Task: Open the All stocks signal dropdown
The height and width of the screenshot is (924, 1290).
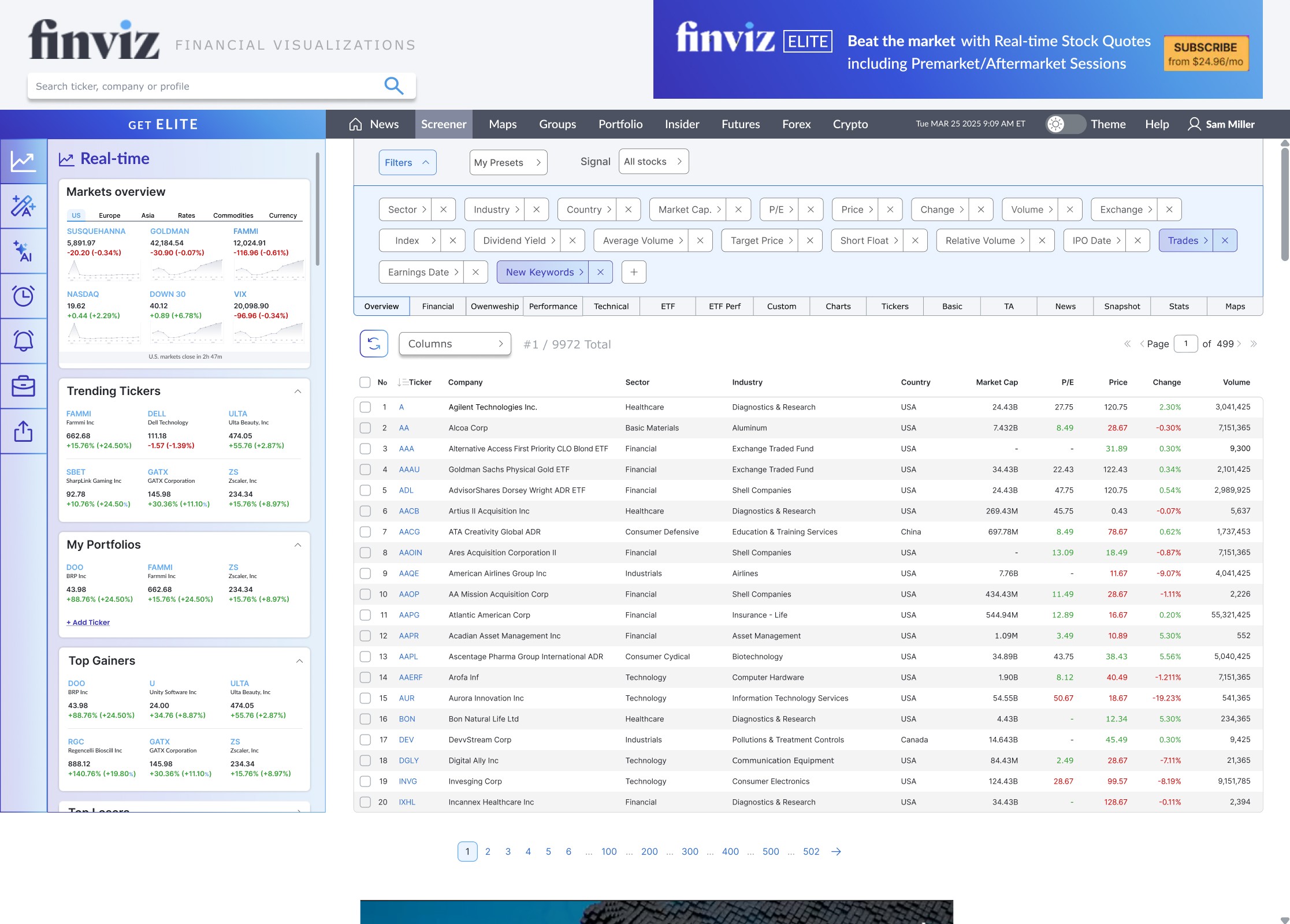Action: click(x=653, y=162)
